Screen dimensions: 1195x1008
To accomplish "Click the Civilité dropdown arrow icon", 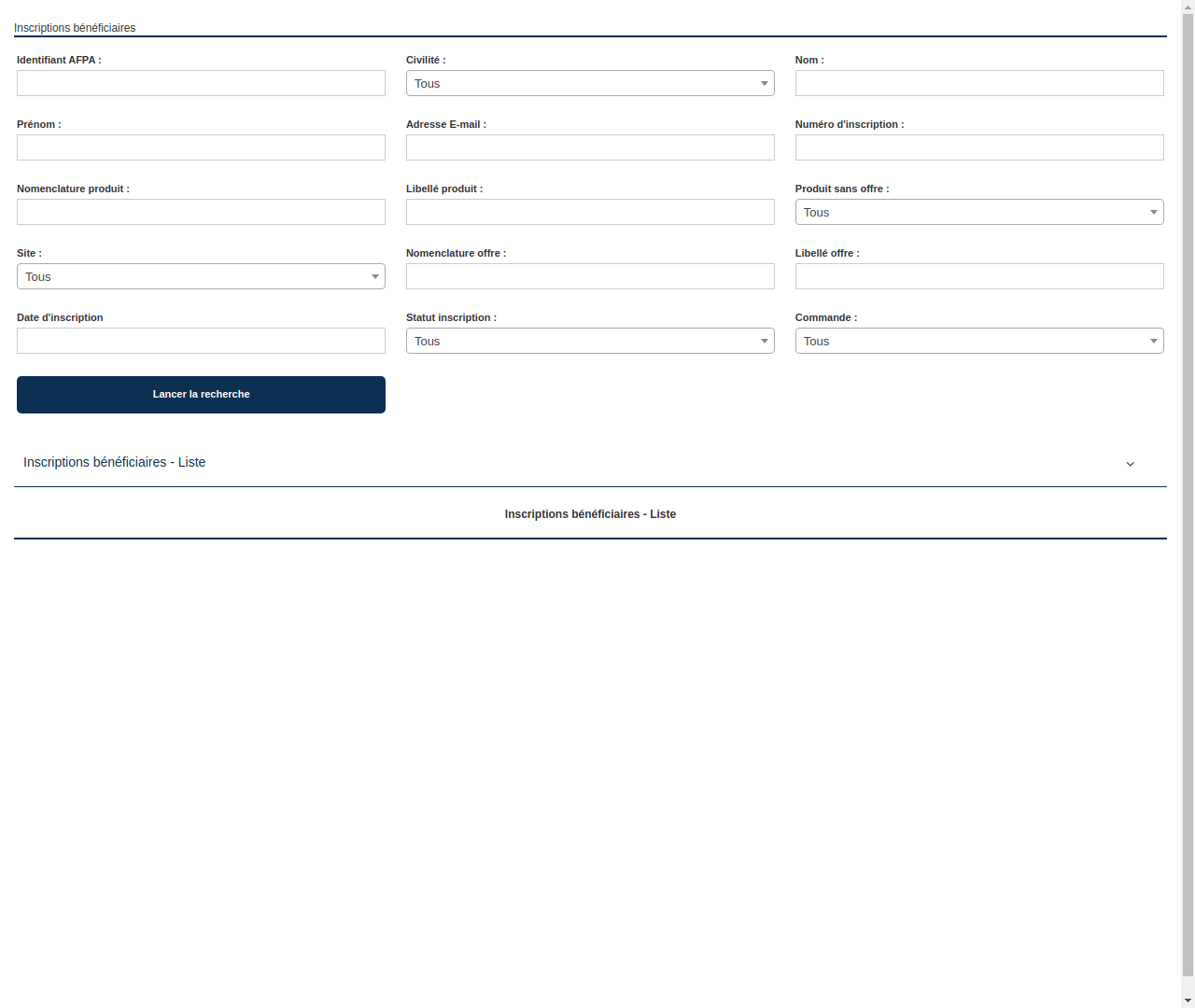I will (764, 83).
